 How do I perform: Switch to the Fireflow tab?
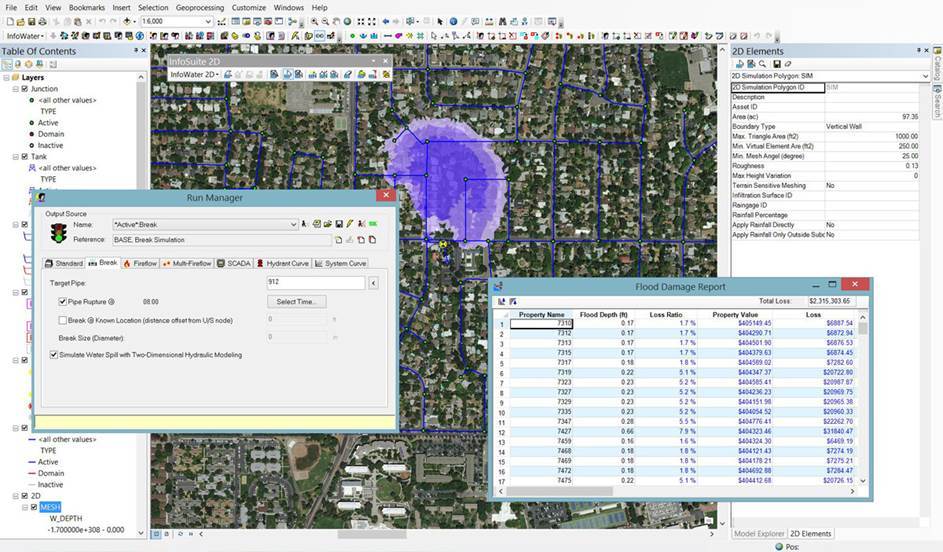click(140, 263)
